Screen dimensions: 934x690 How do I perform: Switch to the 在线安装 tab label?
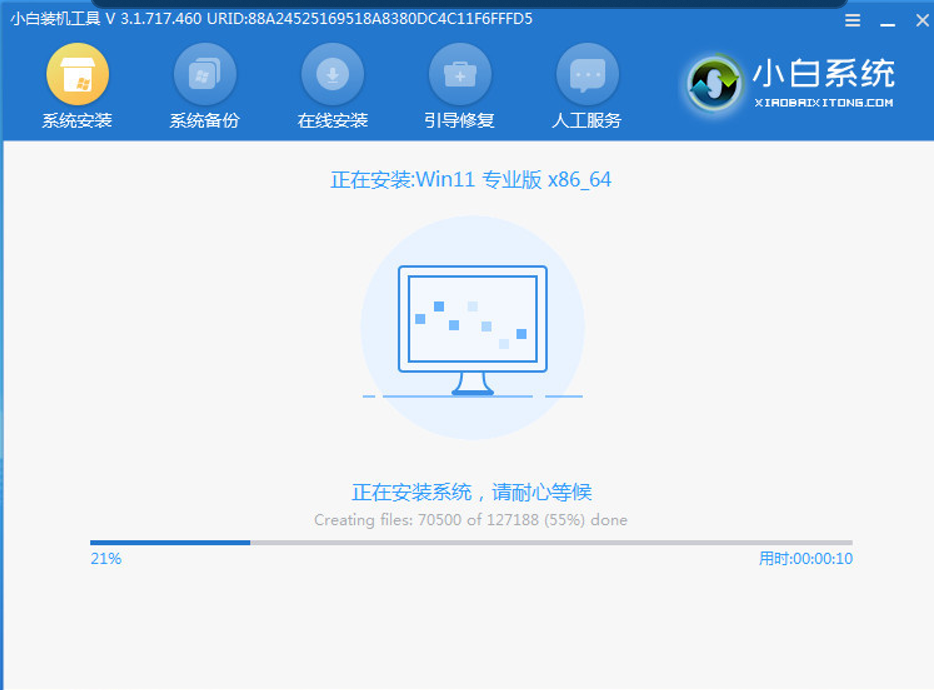point(332,121)
